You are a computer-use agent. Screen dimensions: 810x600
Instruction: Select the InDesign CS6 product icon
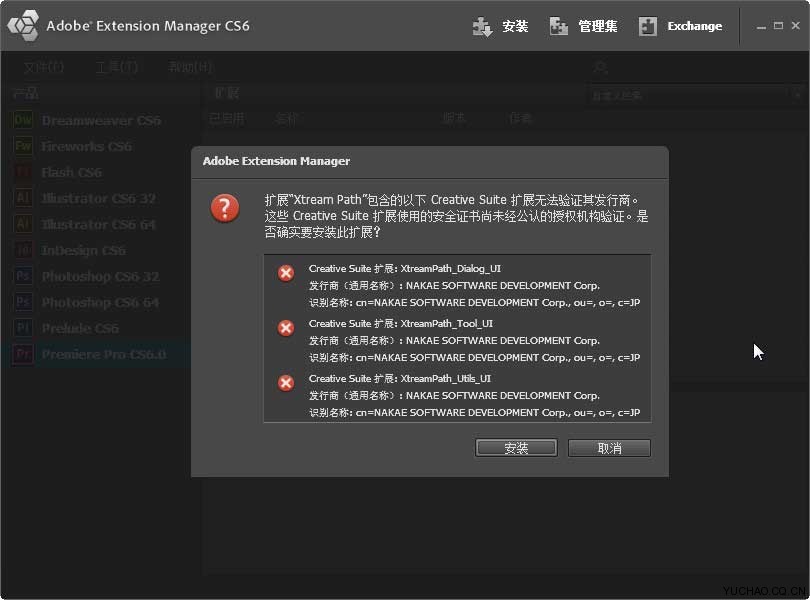pyautogui.click(x=25, y=250)
